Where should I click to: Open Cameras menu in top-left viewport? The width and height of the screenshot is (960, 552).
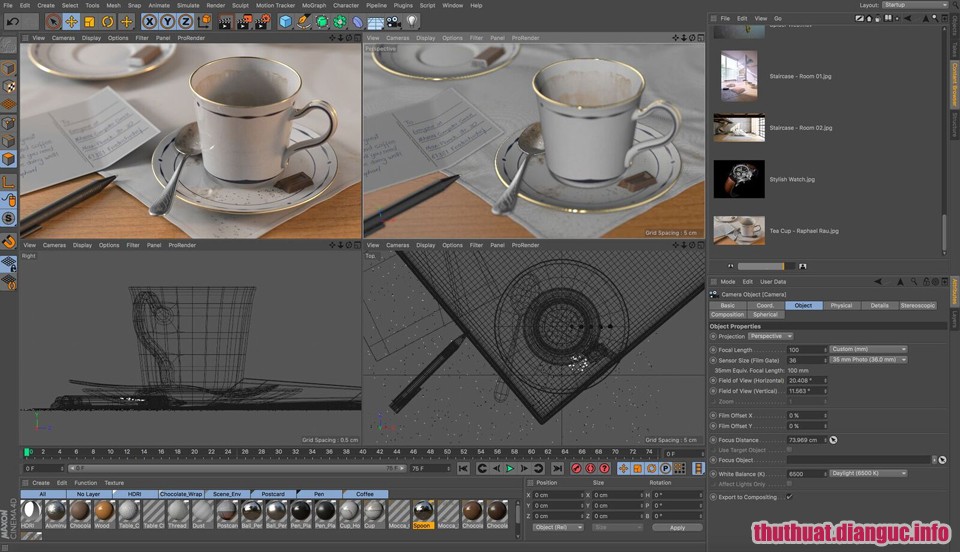[63, 38]
